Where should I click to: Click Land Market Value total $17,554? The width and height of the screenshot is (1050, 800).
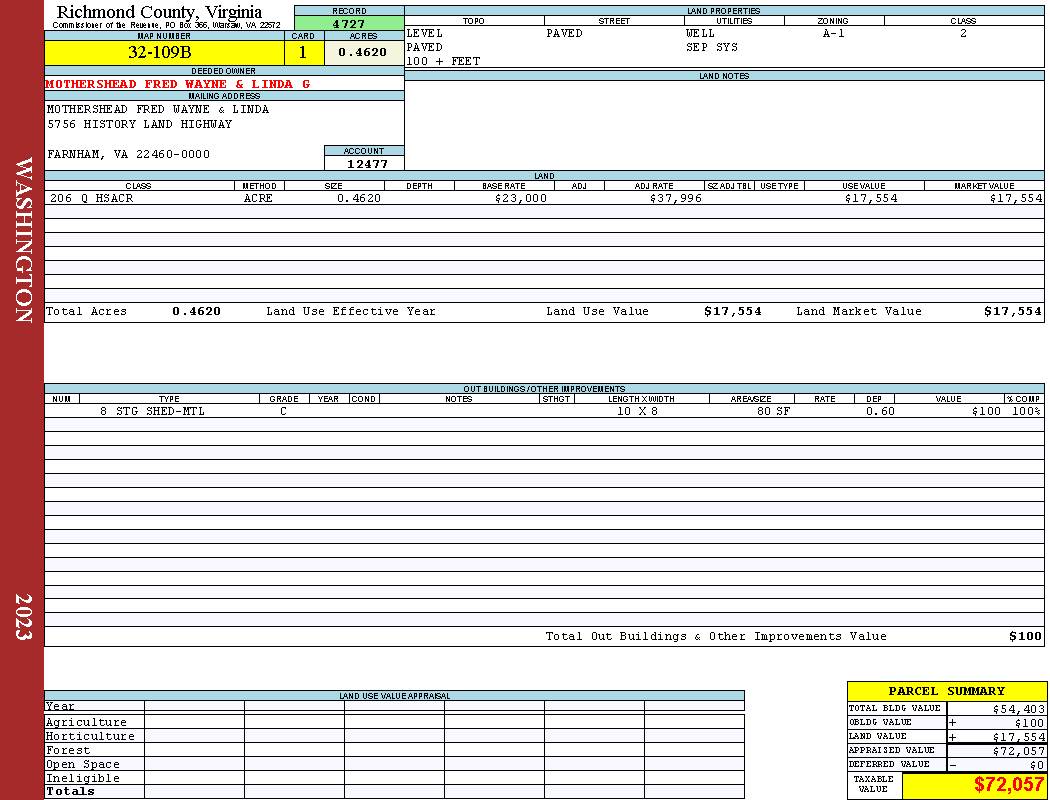[x=1012, y=311]
